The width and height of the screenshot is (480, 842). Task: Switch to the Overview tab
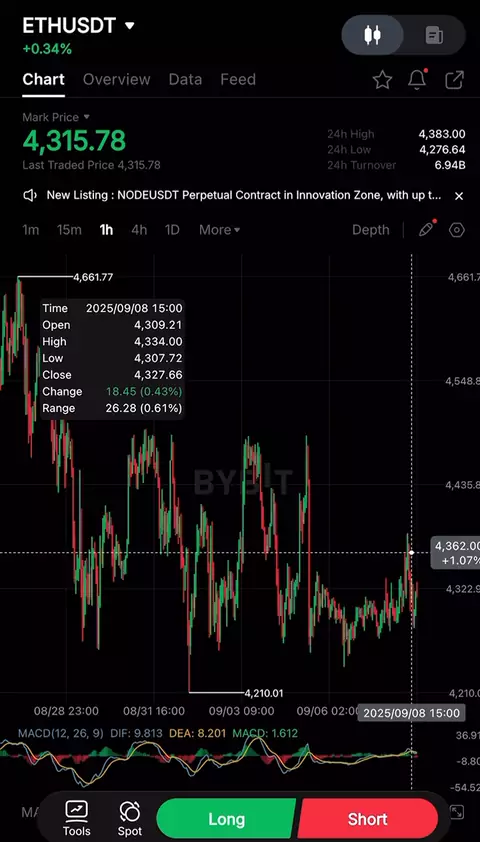[117, 79]
